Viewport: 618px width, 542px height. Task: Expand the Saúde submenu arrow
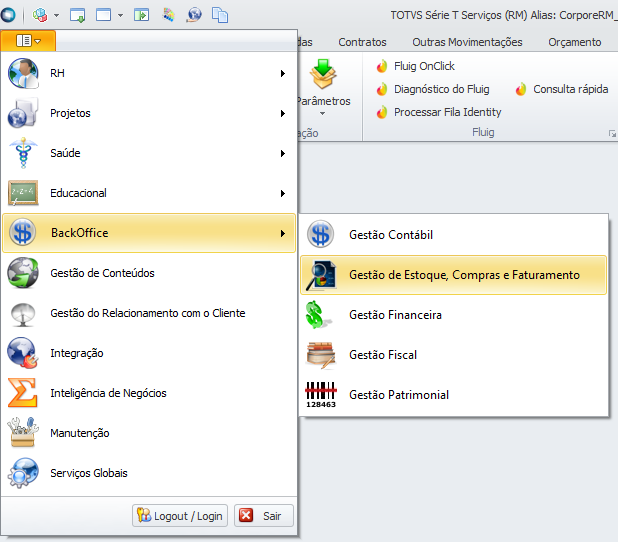(x=283, y=153)
